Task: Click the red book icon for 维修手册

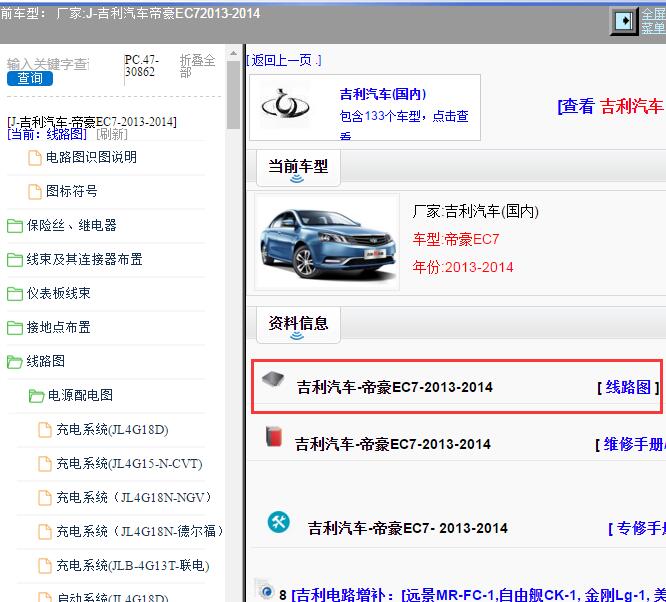Action: (x=274, y=436)
